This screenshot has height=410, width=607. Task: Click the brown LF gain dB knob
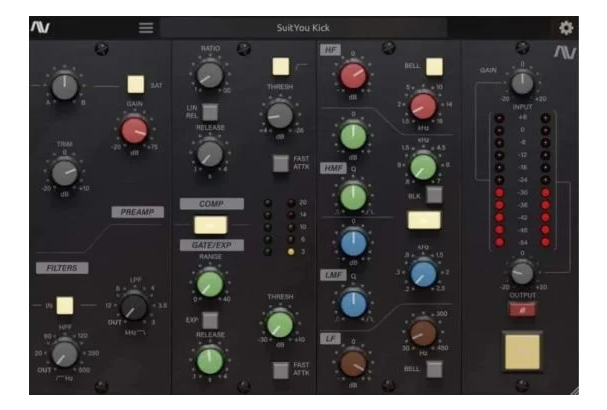tap(353, 364)
